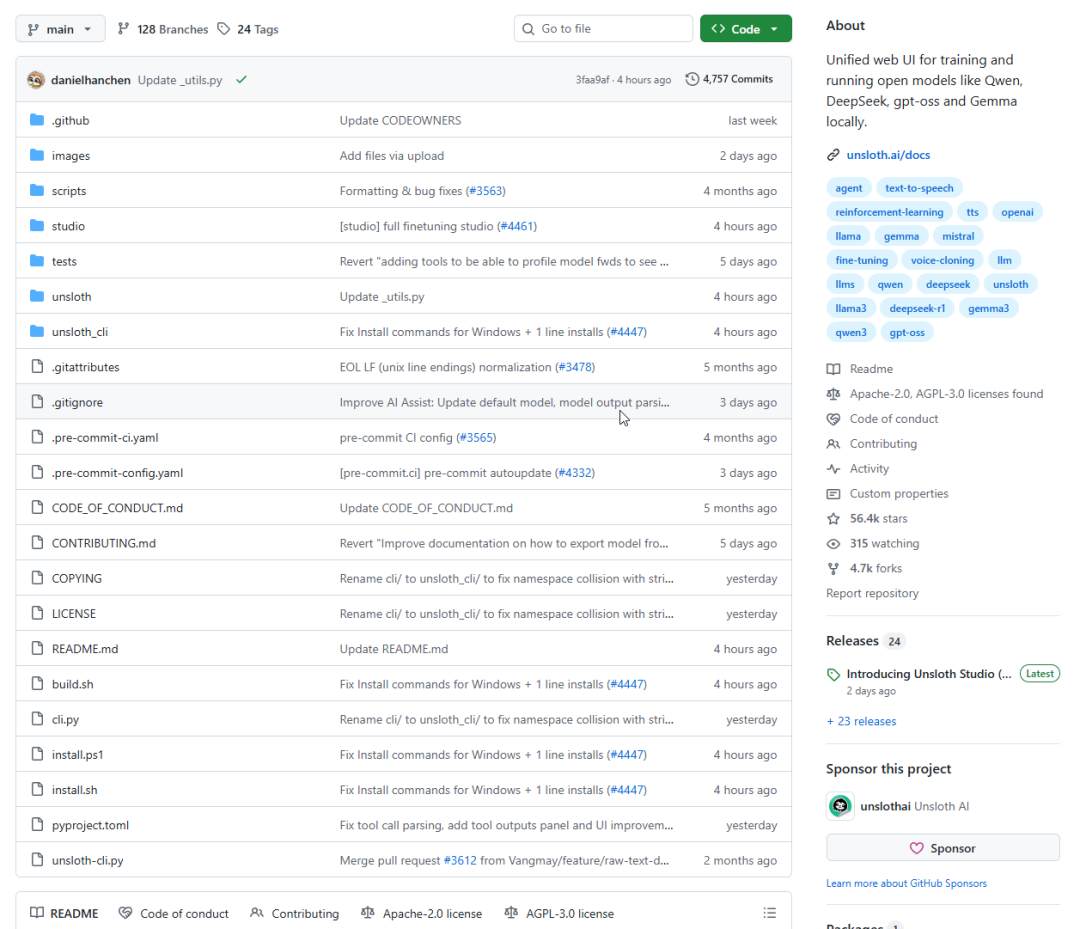Select the gpt-oss topic tag

(x=906, y=333)
